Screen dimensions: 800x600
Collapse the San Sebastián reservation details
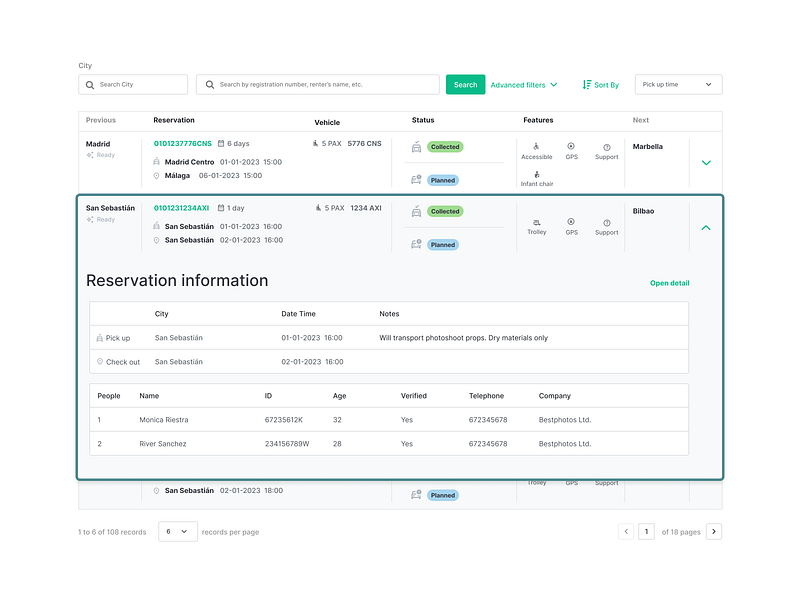[706, 228]
